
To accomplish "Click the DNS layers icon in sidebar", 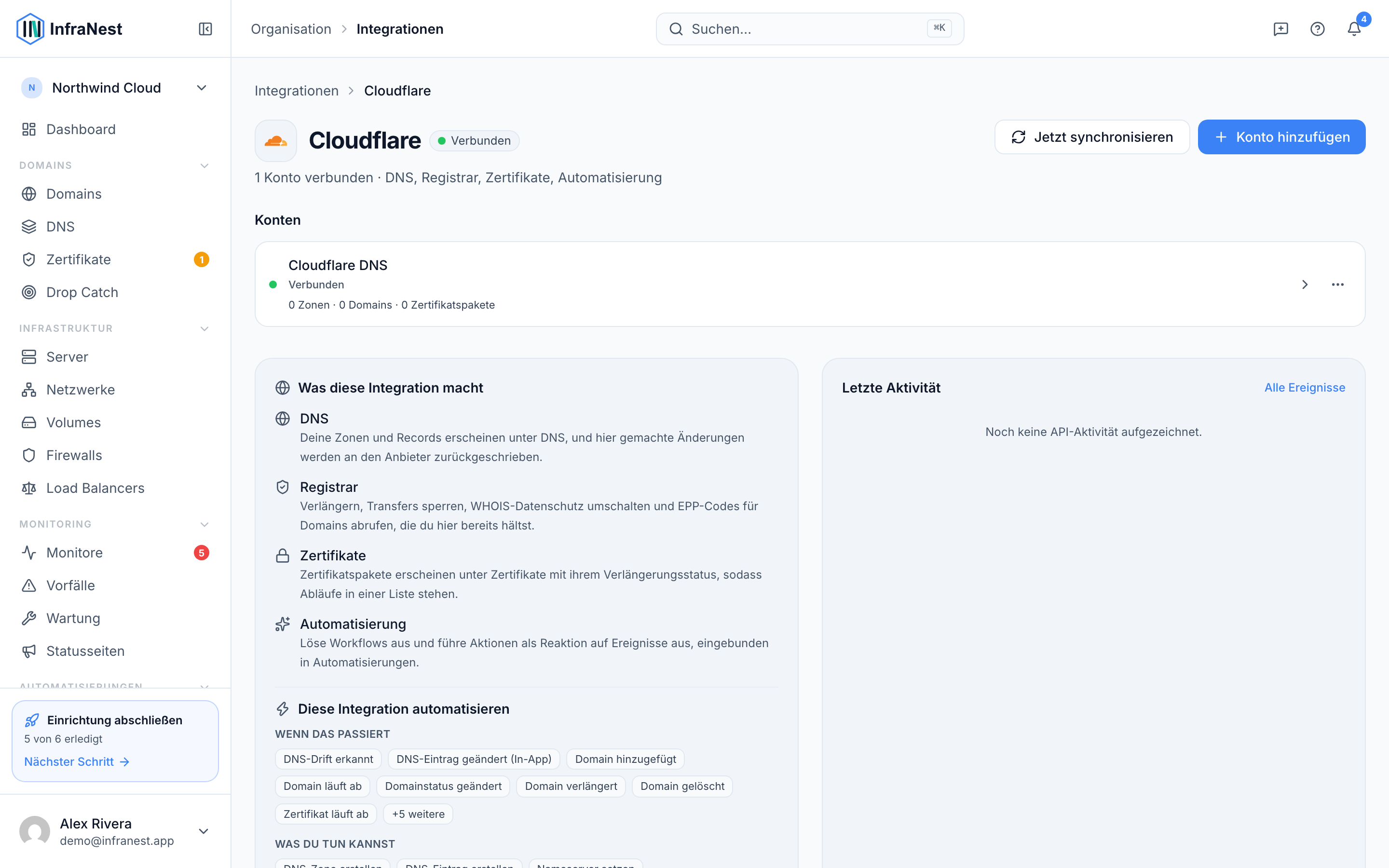I will pos(29,227).
